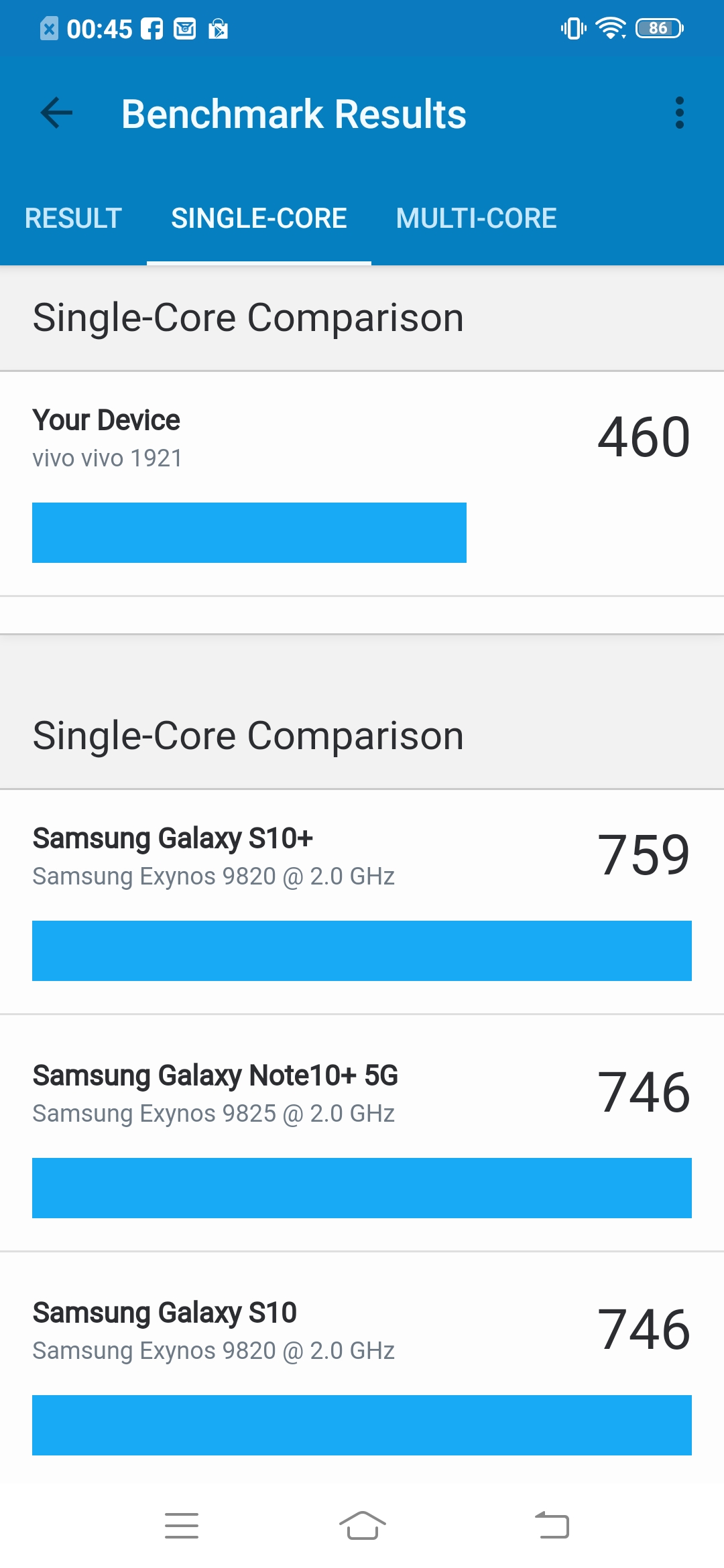Switch to the MULTI-CORE tab
The height and width of the screenshot is (1568, 724).
476,218
